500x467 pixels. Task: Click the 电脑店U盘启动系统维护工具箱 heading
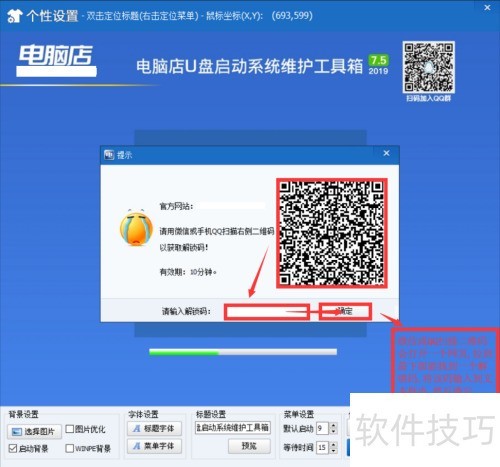pos(250,66)
